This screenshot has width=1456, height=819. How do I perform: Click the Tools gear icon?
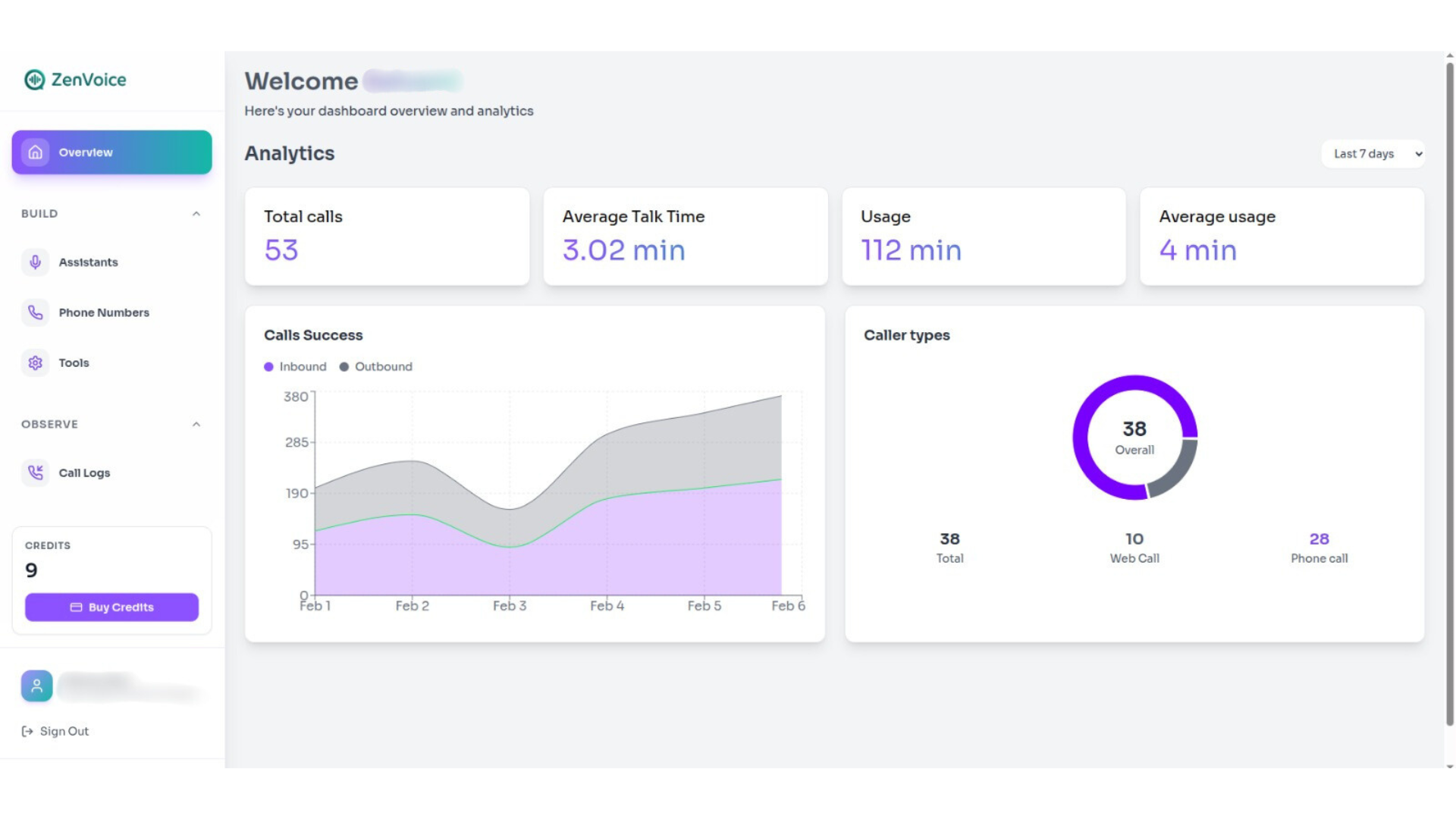point(36,363)
